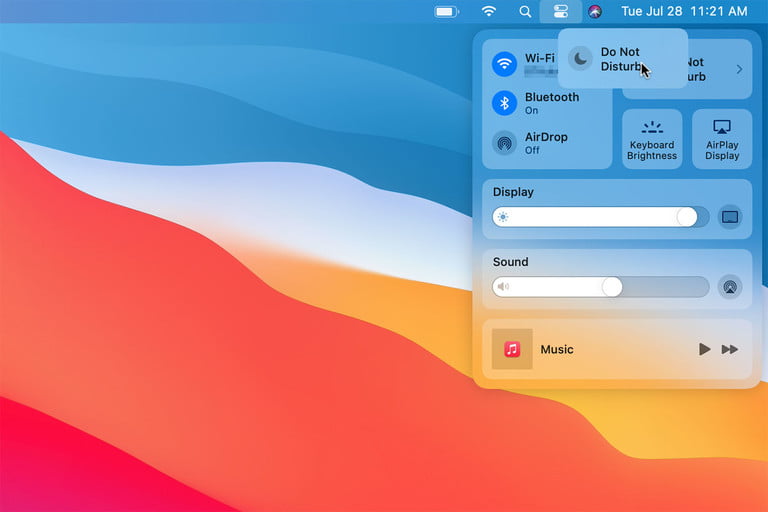This screenshot has width=768, height=512.
Task: Toggle Wi-Fi with the blue circle icon
Action: click(504, 64)
